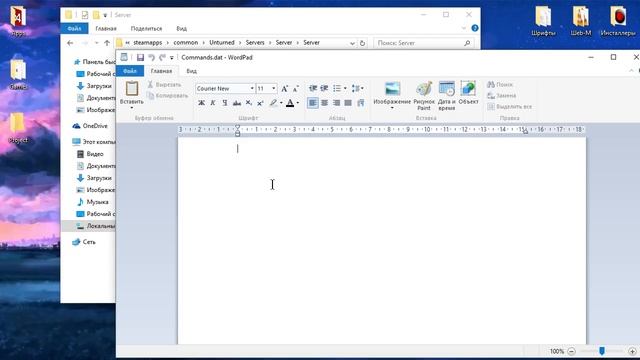The height and width of the screenshot is (360, 640).
Task: Open Quick Access Toolbar customize arrow in WordPad
Action: click(172, 58)
